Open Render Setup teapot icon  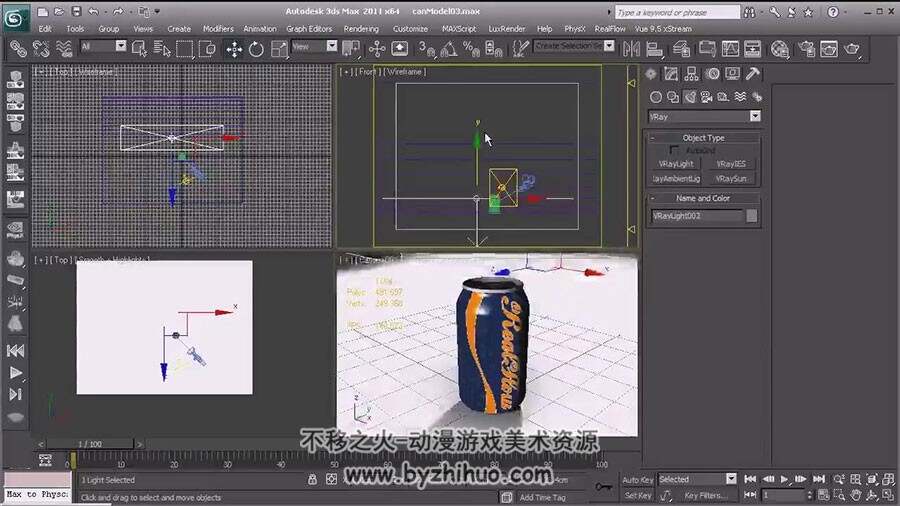coord(806,49)
